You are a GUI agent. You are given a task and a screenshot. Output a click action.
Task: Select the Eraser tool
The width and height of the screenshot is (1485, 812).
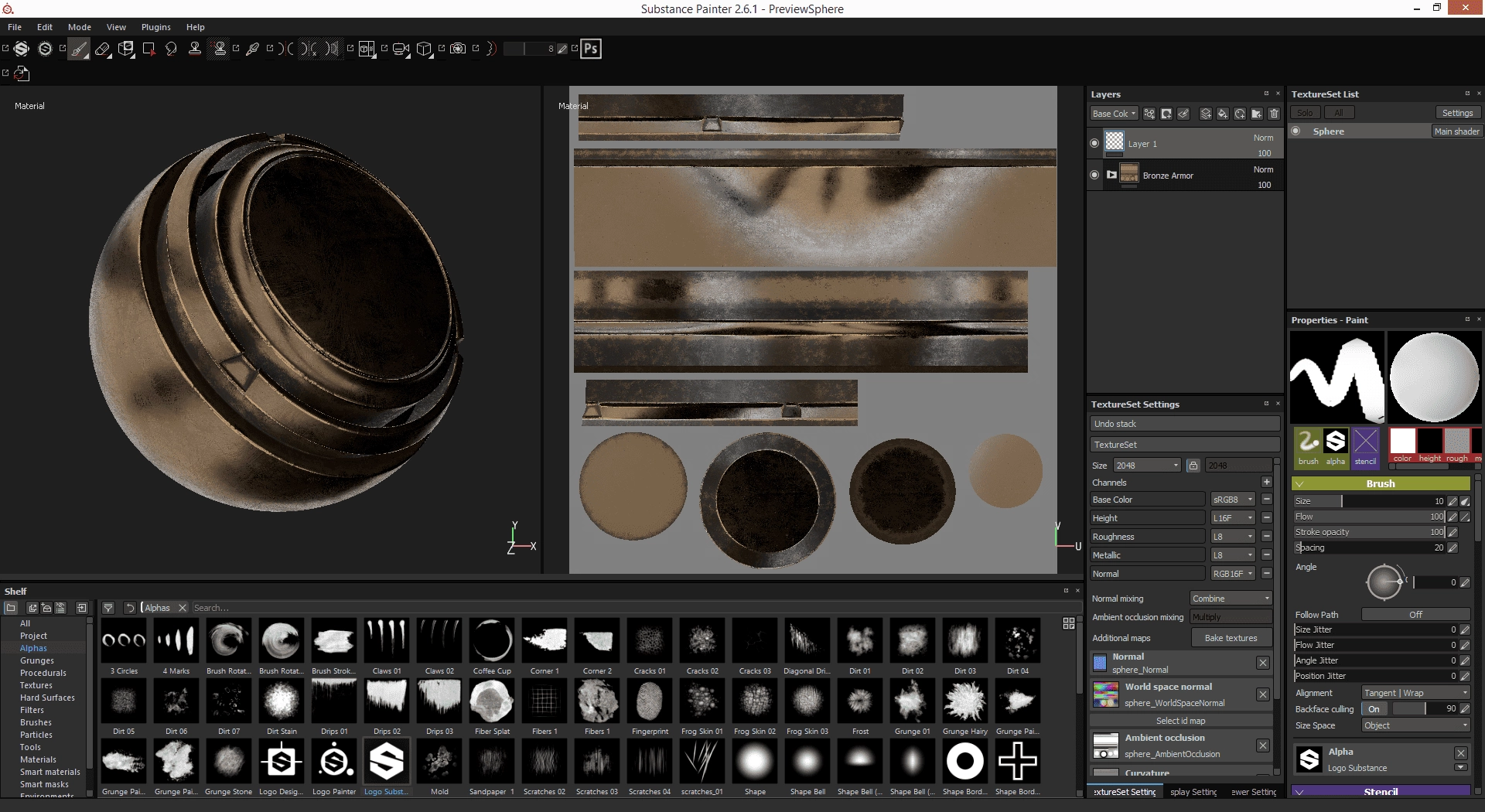(102, 49)
